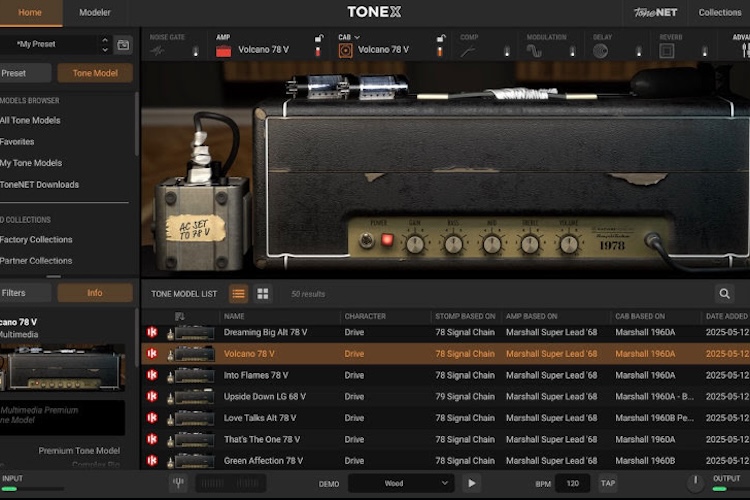The image size is (750, 500).
Task: Open the Advanced parameters sliders icon
Action: pos(745,50)
